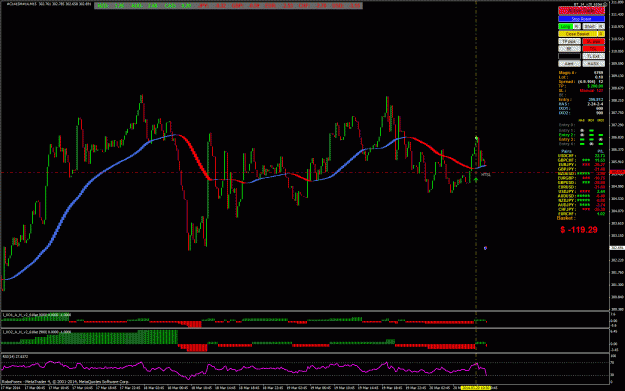Click the EURJPY pair row
Screen dimensions: 625x391
(582, 165)
